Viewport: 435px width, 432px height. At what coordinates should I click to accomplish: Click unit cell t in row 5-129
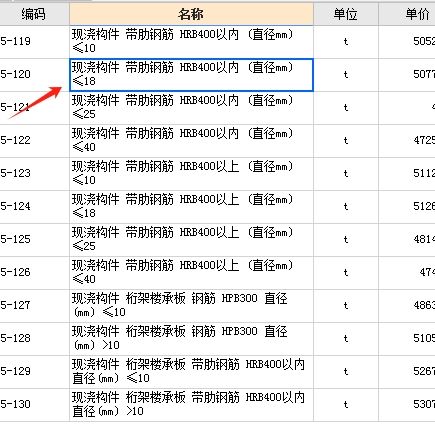coord(346,372)
